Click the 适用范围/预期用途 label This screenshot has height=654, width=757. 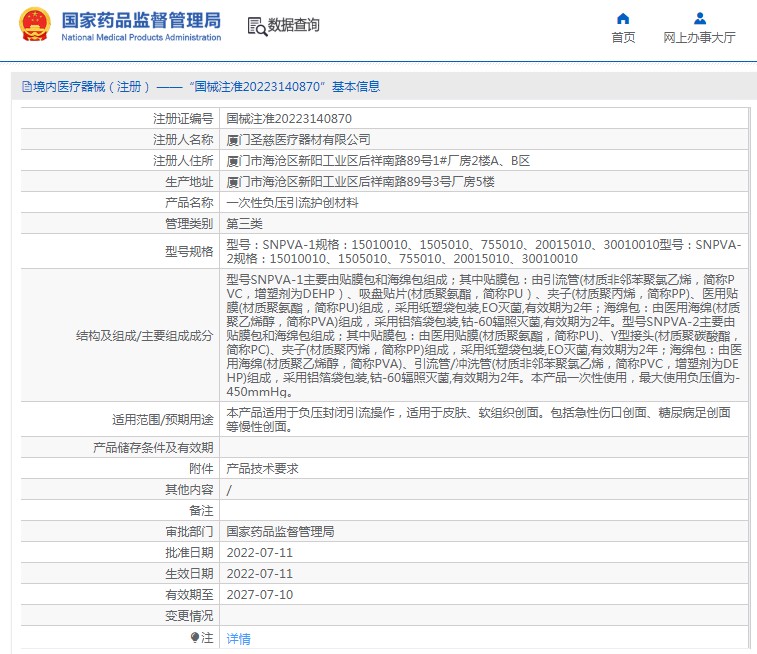coord(163,420)
